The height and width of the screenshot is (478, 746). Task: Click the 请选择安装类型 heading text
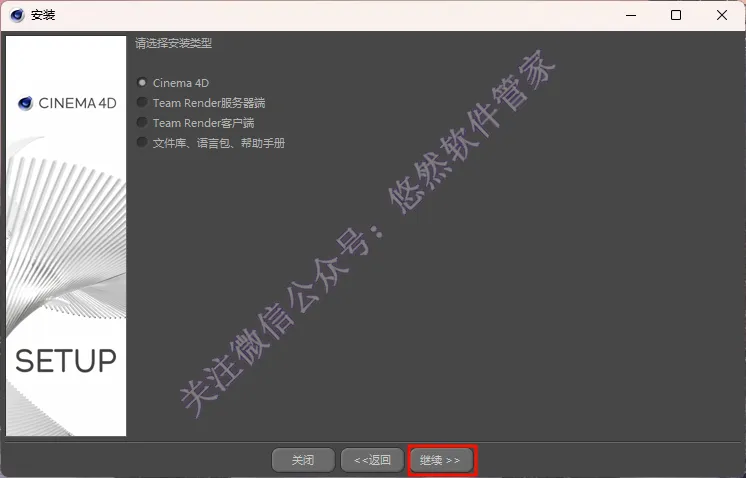pyautogui.click(x=173, y=43)
